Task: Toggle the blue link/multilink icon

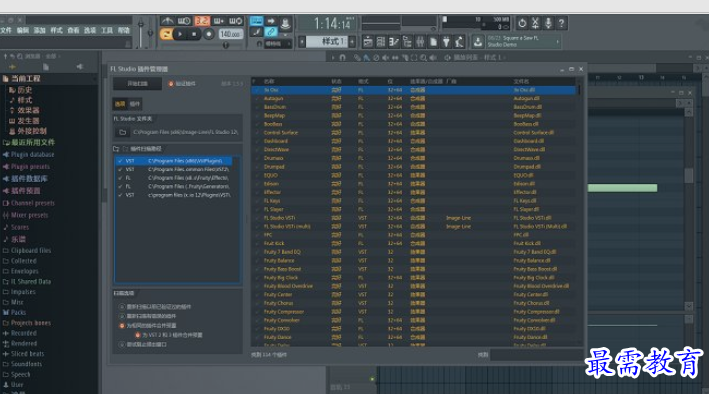Action: click(x=271, y=32)
